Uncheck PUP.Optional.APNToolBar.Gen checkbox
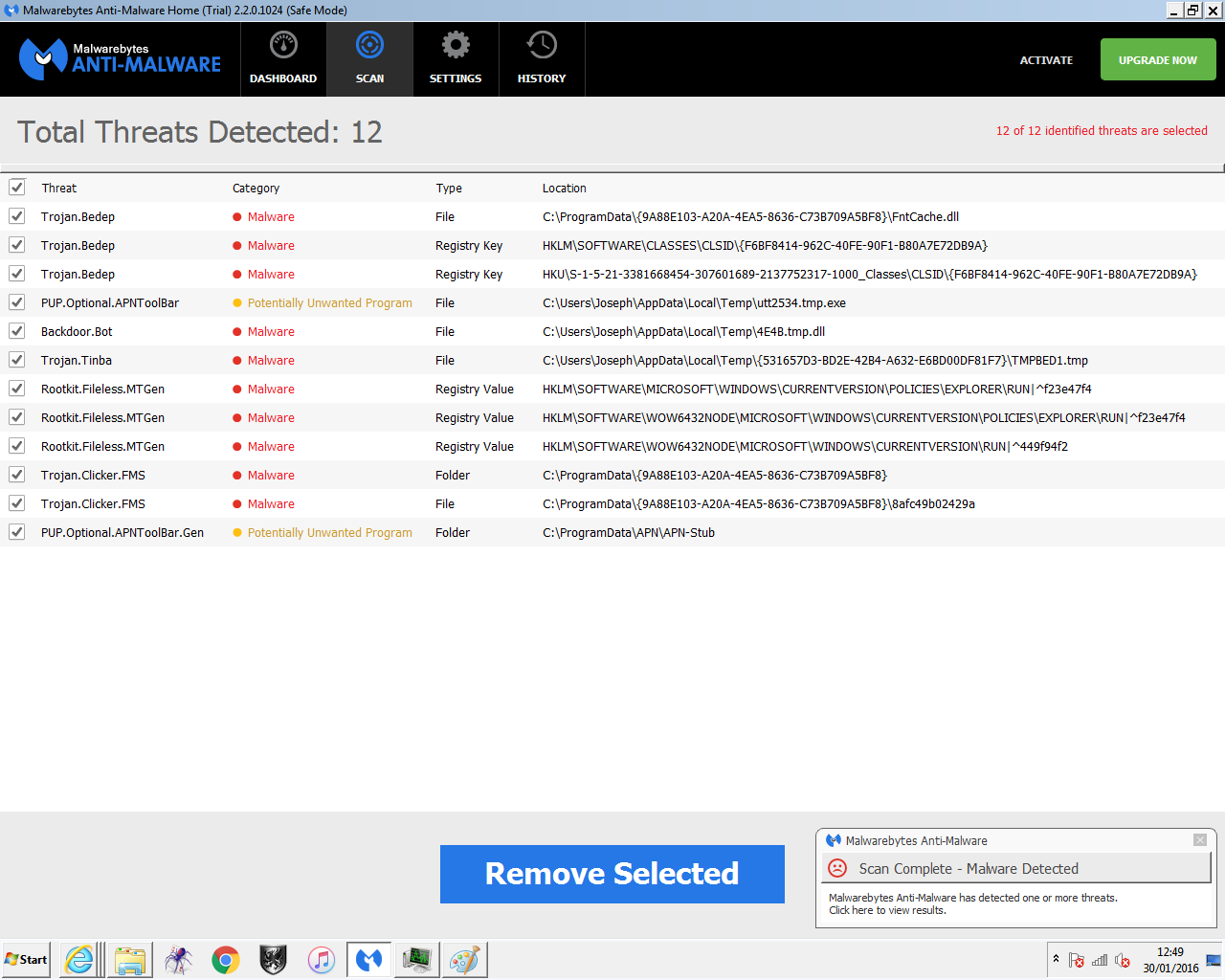1225x980 pixels. (17, 532)
